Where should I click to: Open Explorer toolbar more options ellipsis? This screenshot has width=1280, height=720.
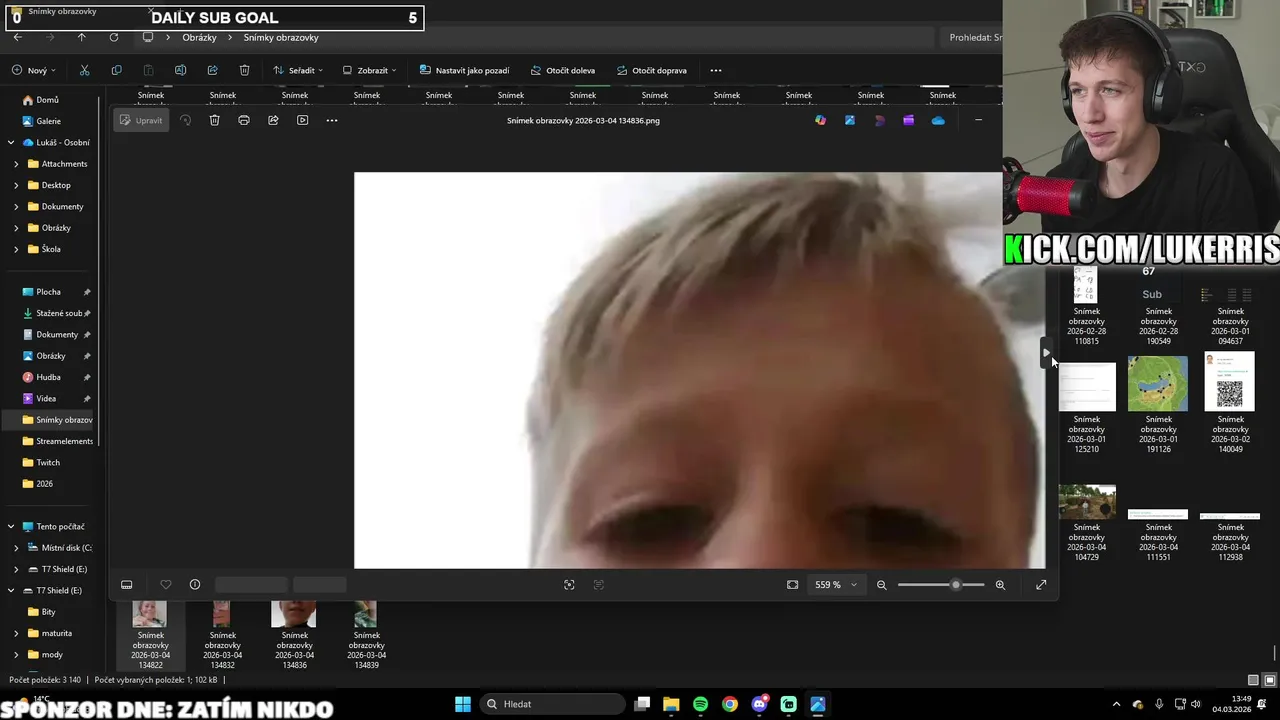[x=715, y=71]
